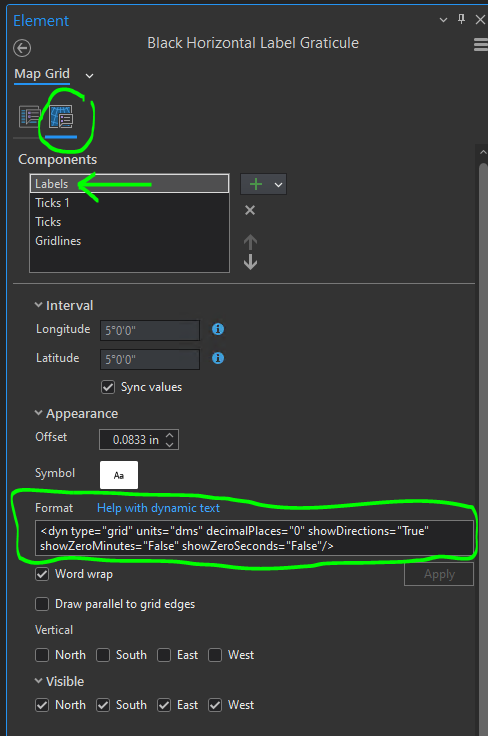488x736 pixels.
Task: Collapse the Interval section
Action: point(38,305)
